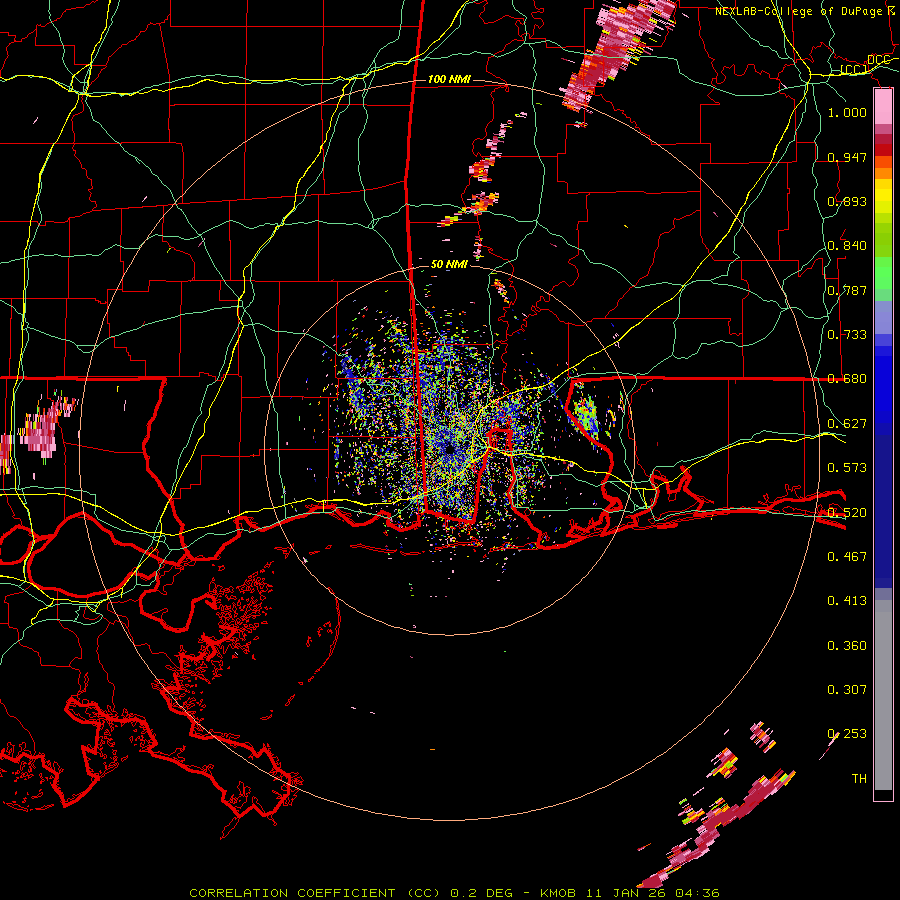Click the 0.947 scale value
The height and width of the screenshot is (900, 900).
click(847, 157)
